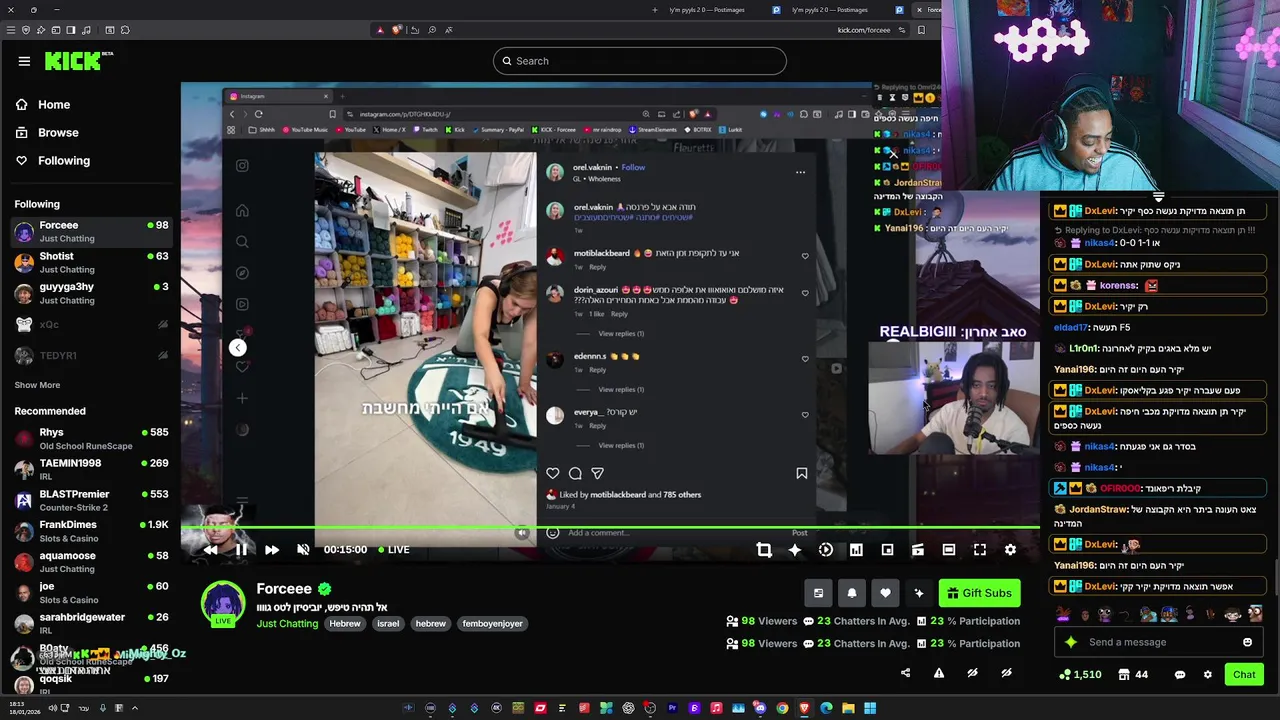Open player settings gear
This screenshot has height=720, width=1280.
coord(1010,550)
